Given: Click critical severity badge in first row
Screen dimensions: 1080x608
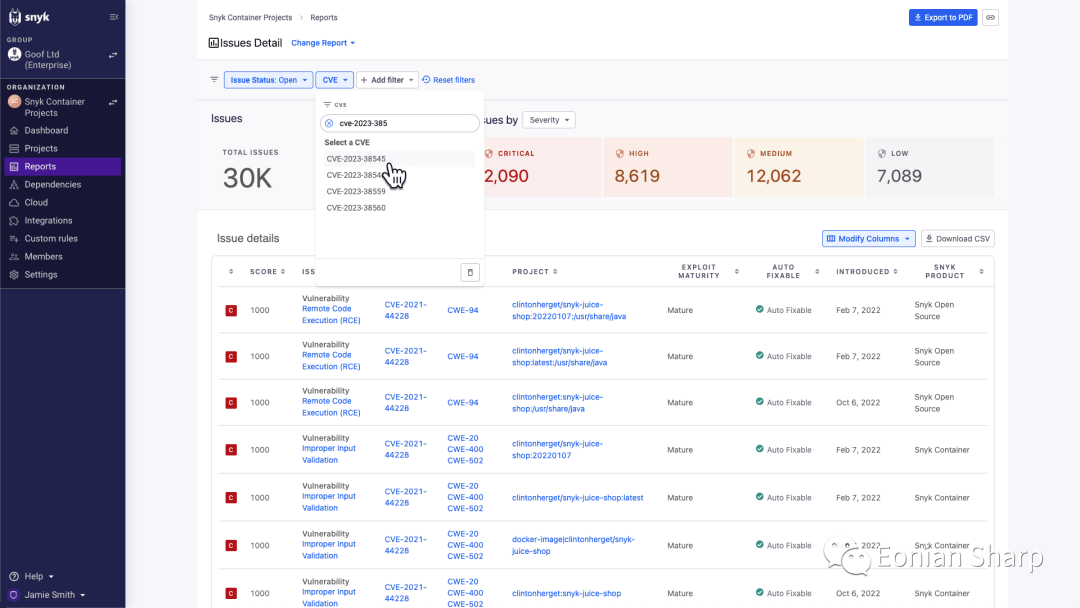Looking at the screenshot, I should pyautogui.click(x=231, y=311).
